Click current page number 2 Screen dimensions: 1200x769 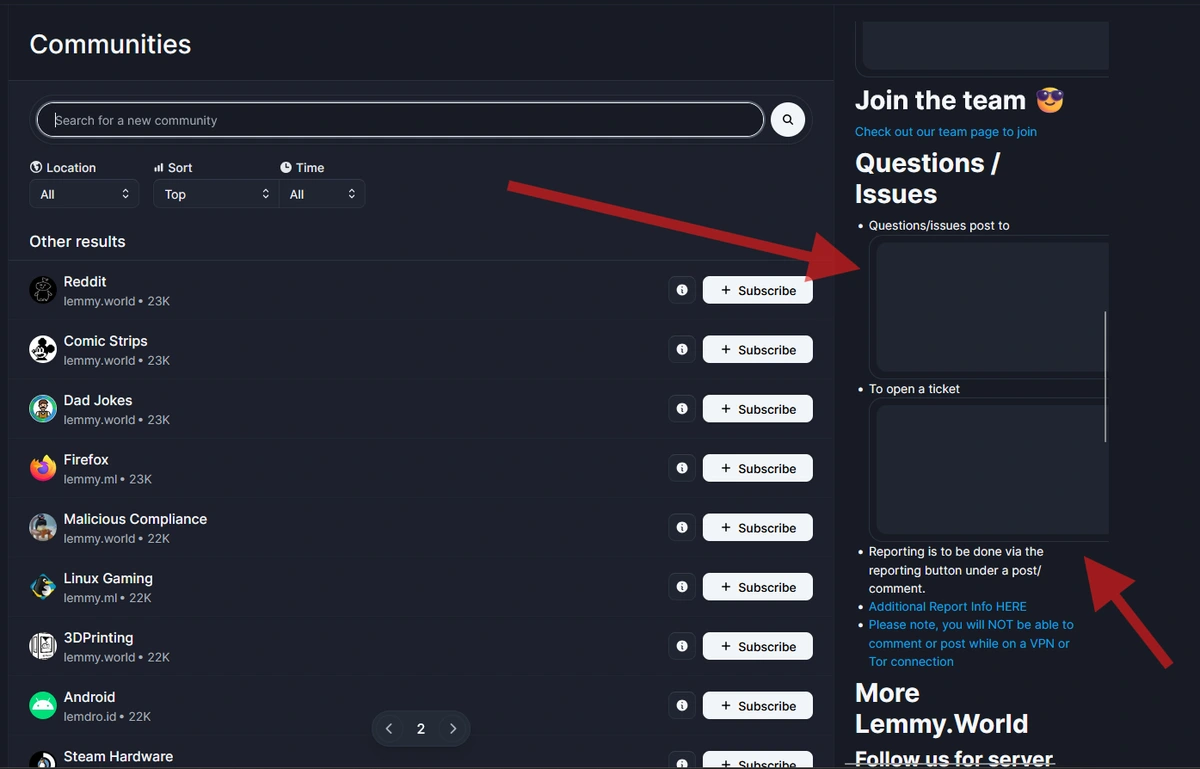coord(421,729)
